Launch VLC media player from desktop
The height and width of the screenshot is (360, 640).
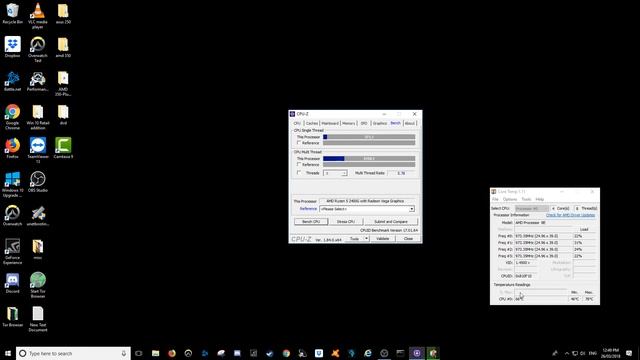pos(38,16)
